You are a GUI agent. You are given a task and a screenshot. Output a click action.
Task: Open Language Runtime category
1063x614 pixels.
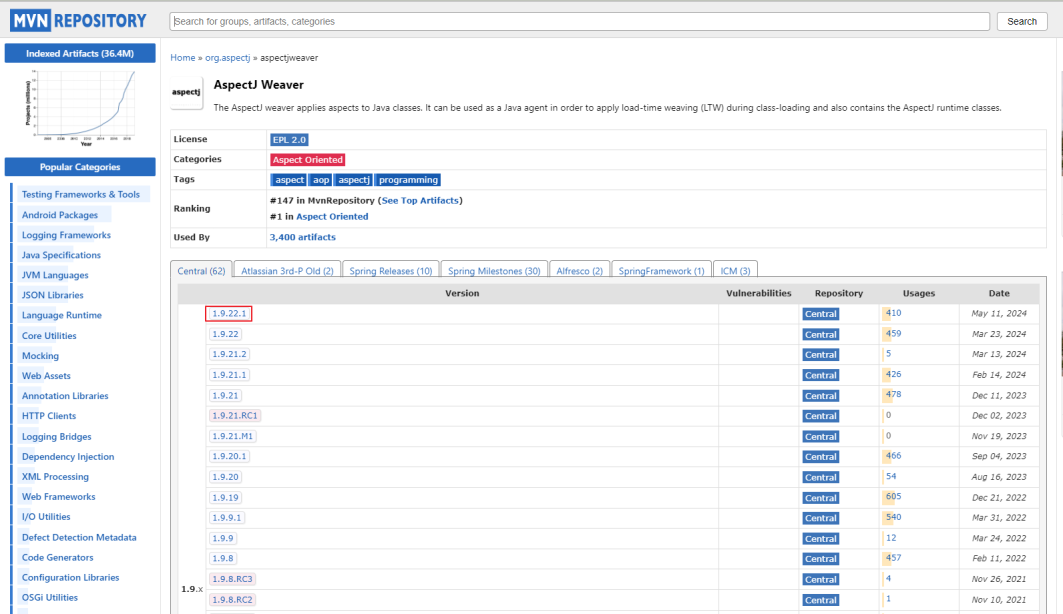click(62, 315)
